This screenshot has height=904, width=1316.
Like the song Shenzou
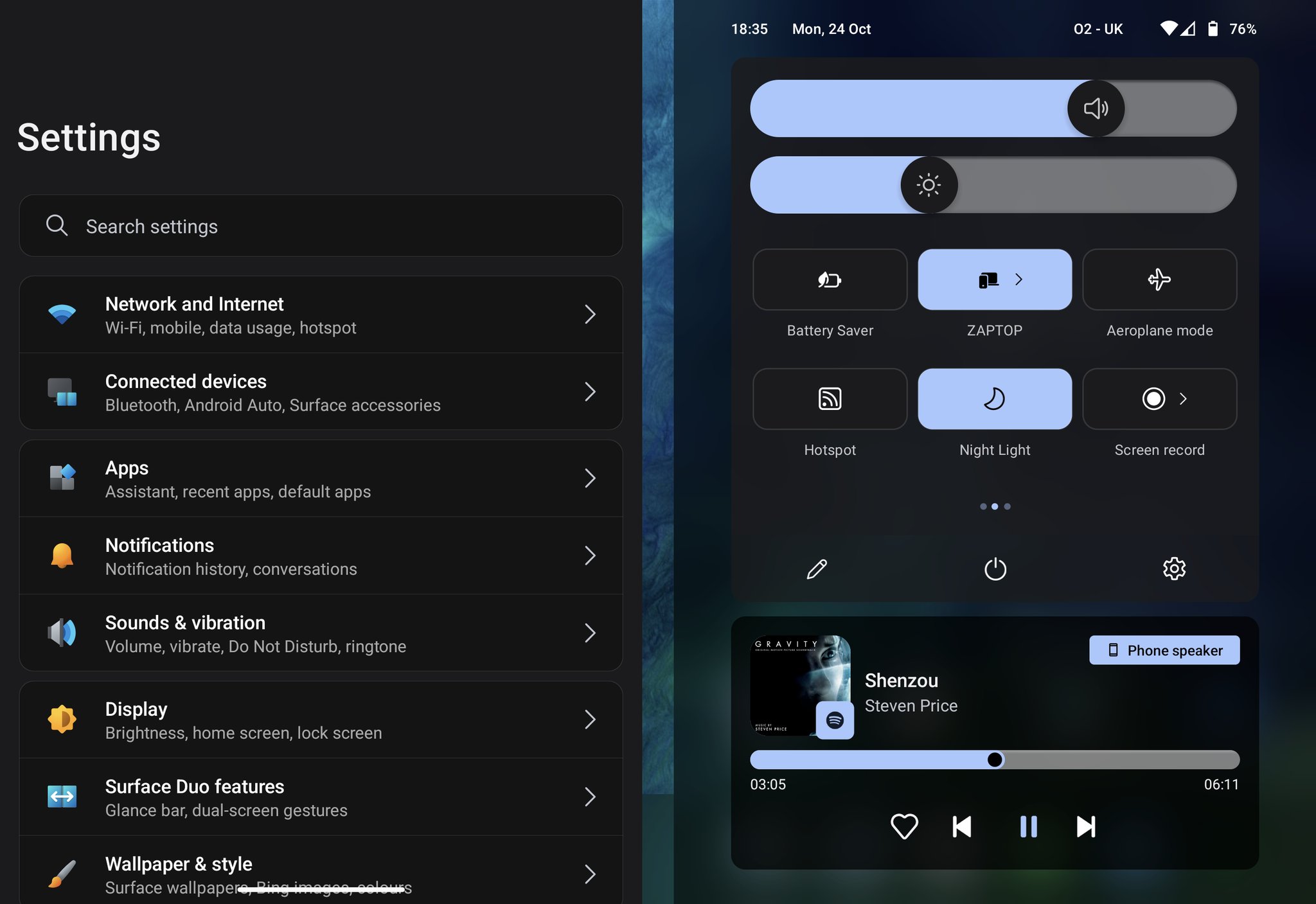click(x=905, y=828)
